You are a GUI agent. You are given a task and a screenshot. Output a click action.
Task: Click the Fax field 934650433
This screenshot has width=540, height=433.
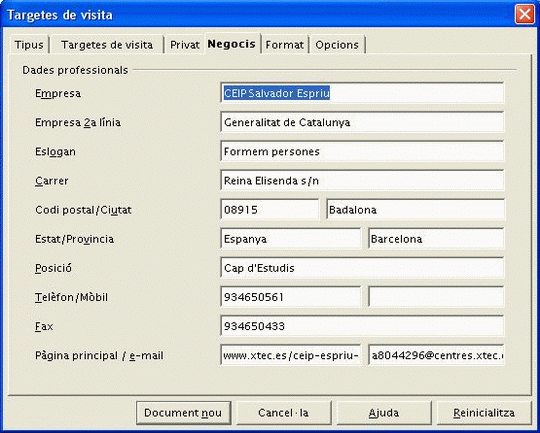pos(362,326)
